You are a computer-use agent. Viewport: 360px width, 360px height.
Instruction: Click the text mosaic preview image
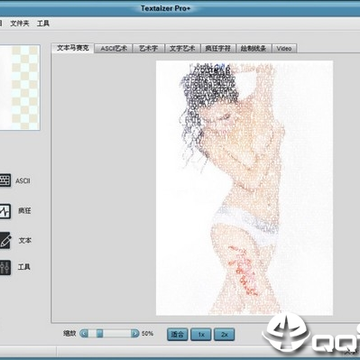pyautogui.click(x=244, y=188)
